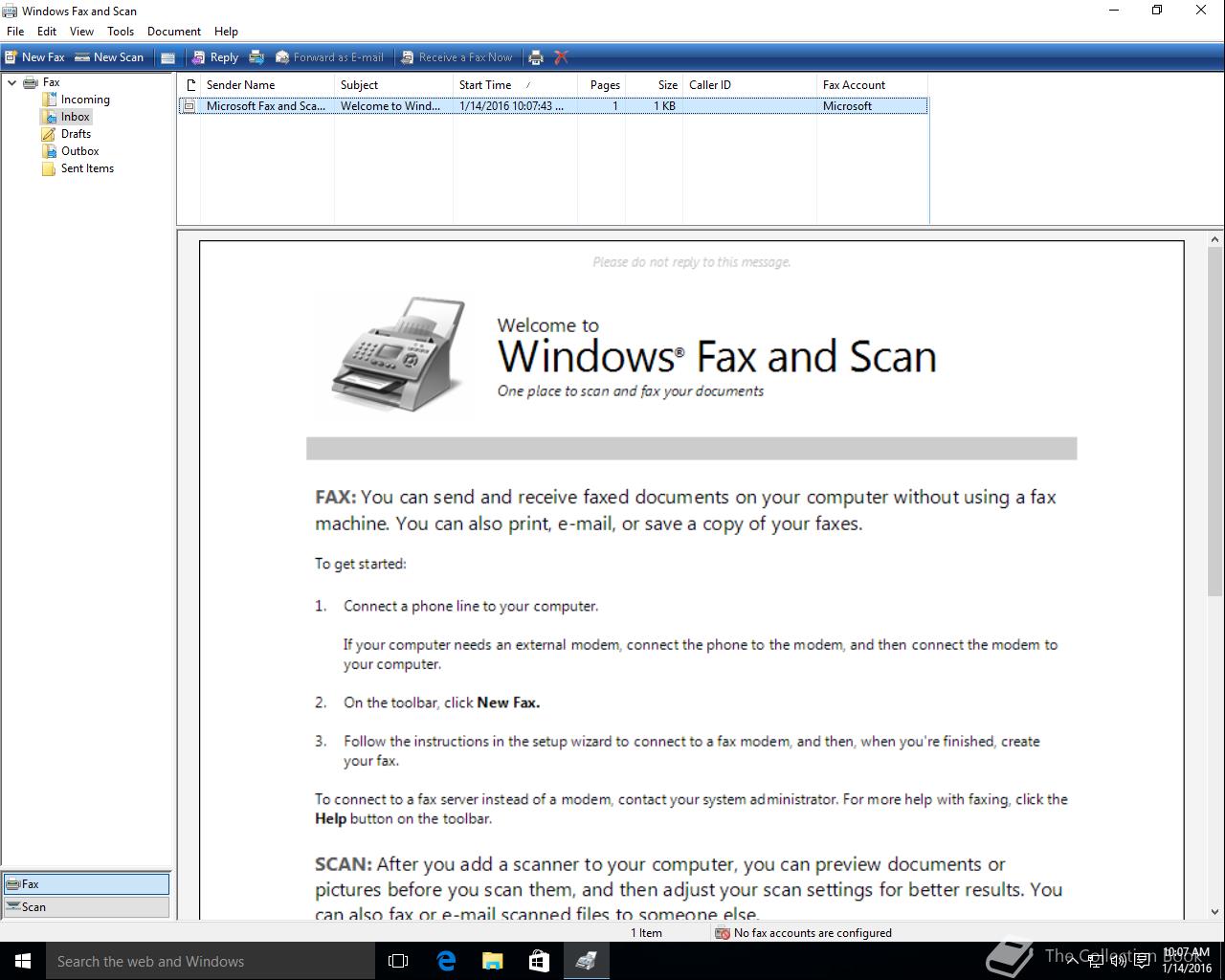This screenshot has height=980, width=1225.
Task: Open the Edit menu
Action: [47, 32]
